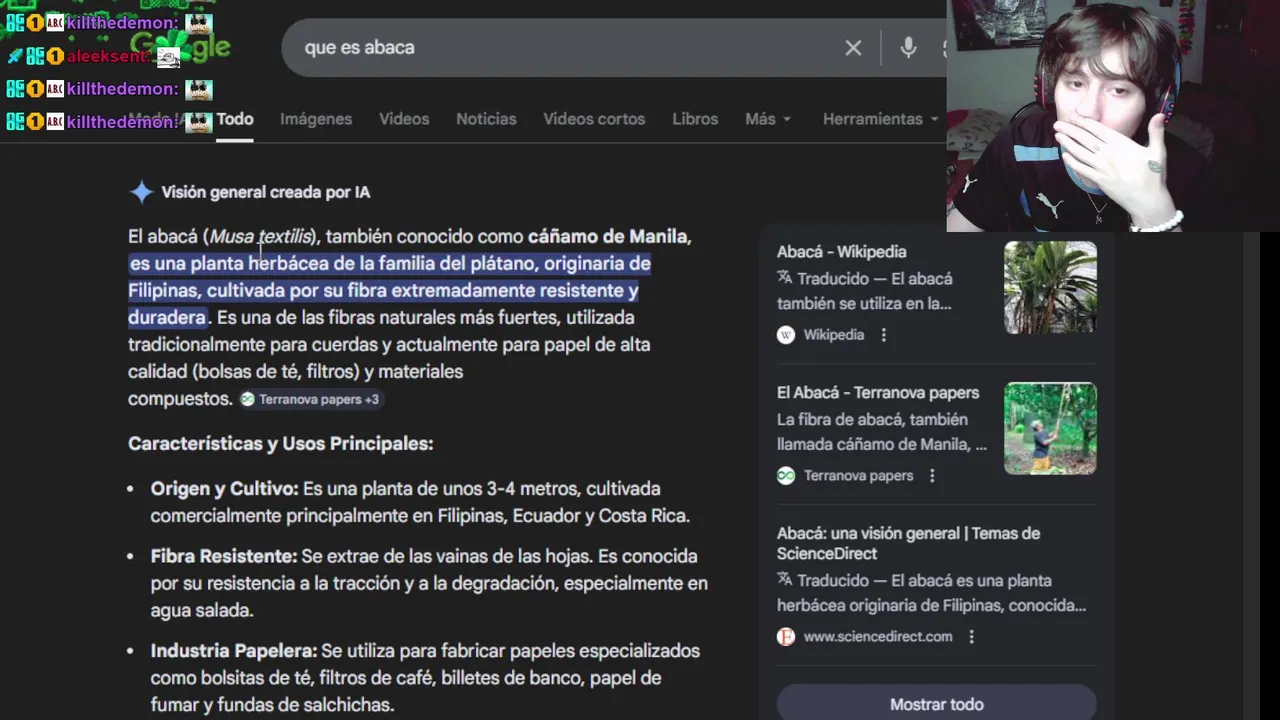This screenshot has width=1280, height=720.
Task: Open the 'El Abacá - Terranova papers' link
Action: point(878,393)
